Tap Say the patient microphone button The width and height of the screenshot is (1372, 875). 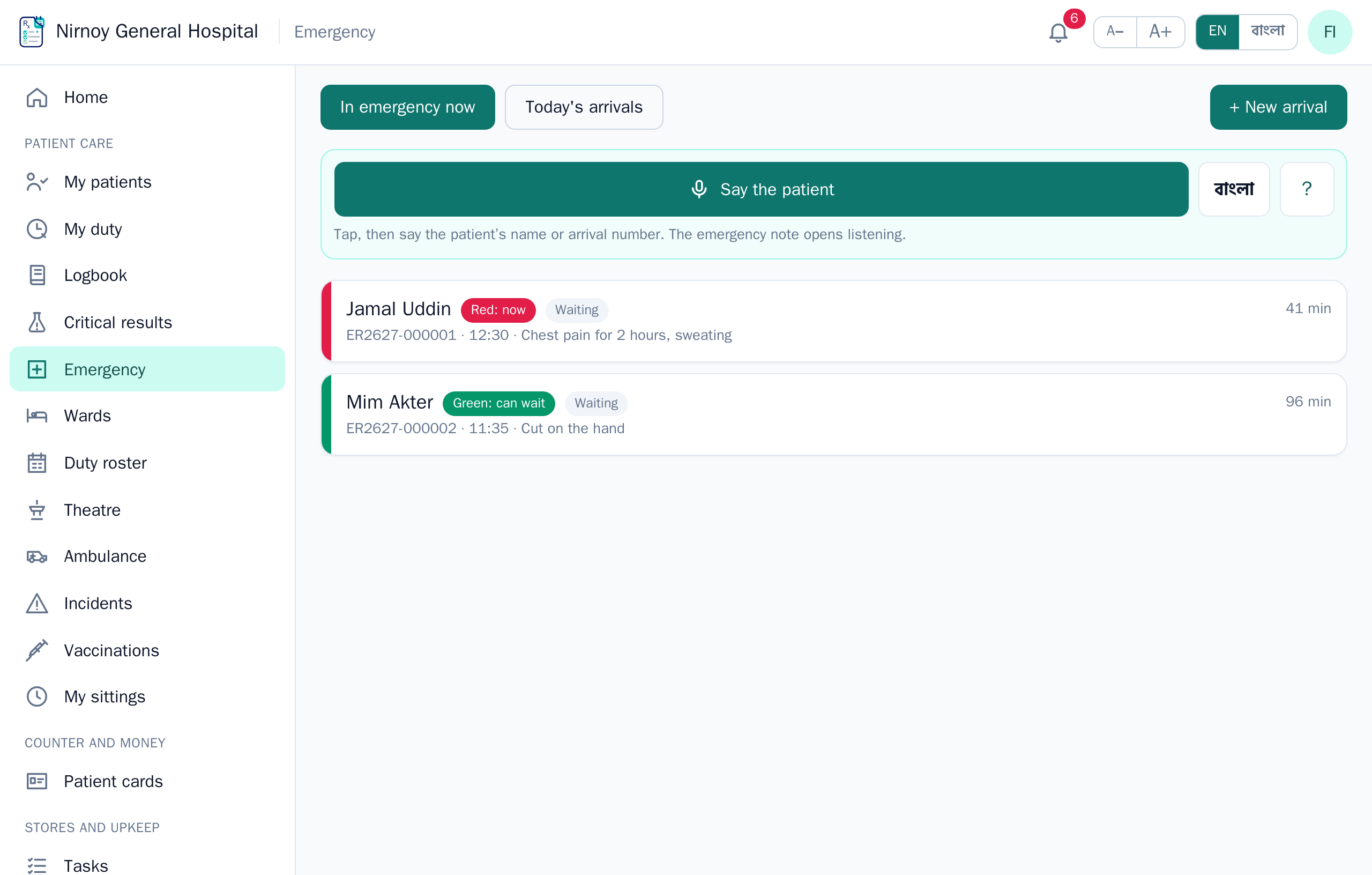point(760,189)
